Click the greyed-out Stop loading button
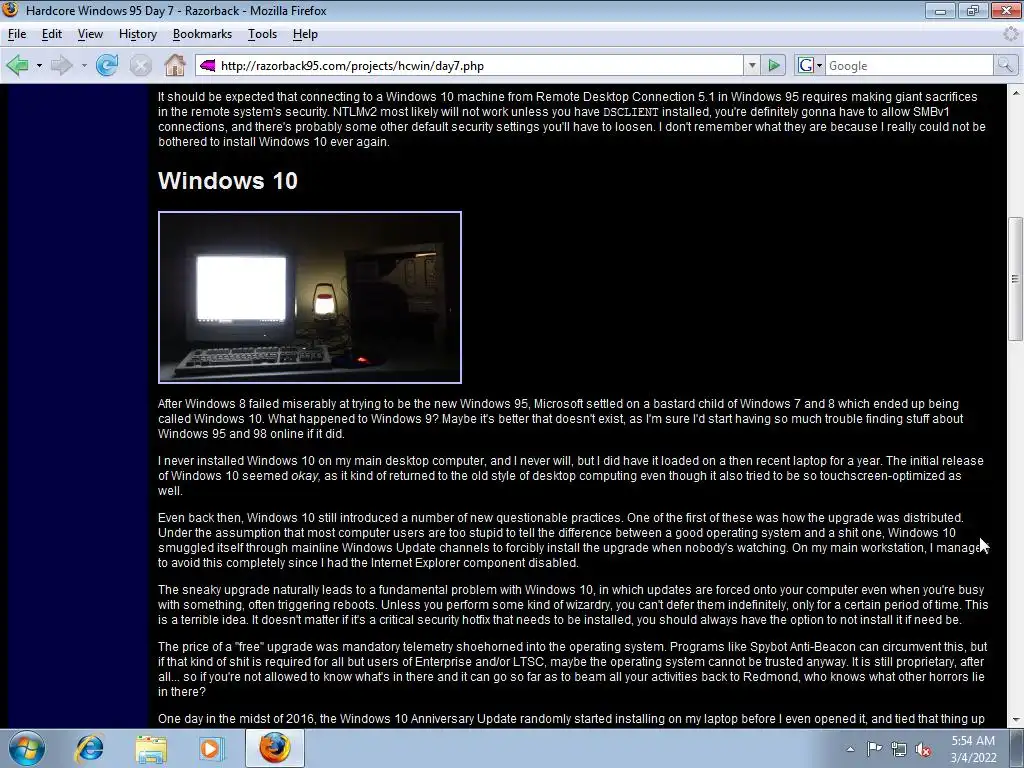This screenshot has width=1024, height=768. (140, 65)
